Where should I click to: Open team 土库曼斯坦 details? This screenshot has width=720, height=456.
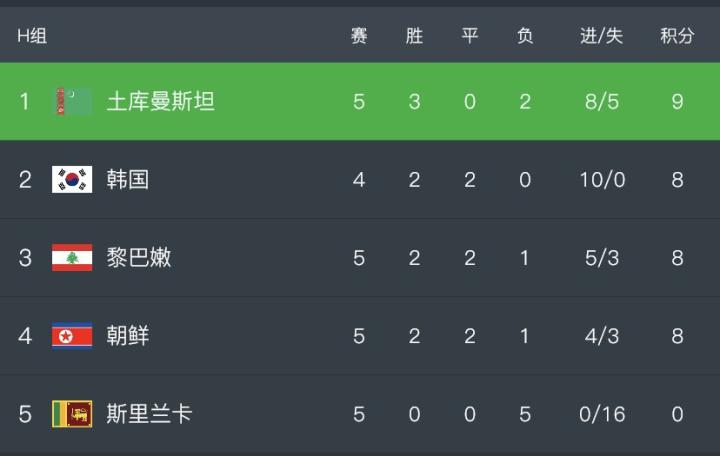[x=160, y=101]
